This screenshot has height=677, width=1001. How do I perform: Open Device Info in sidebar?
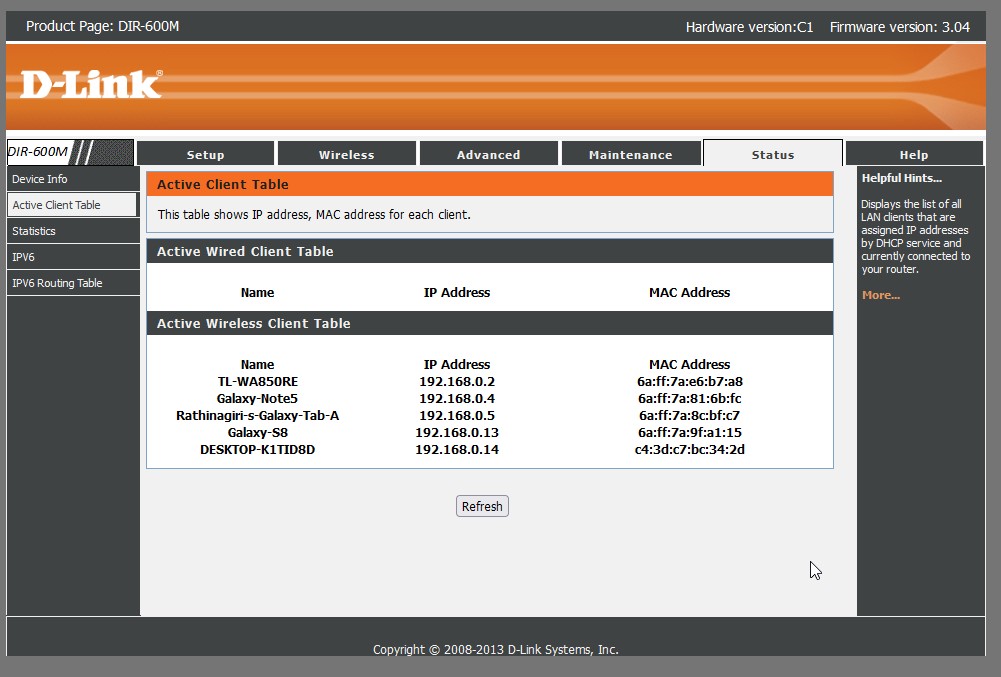tap(40, 179)
